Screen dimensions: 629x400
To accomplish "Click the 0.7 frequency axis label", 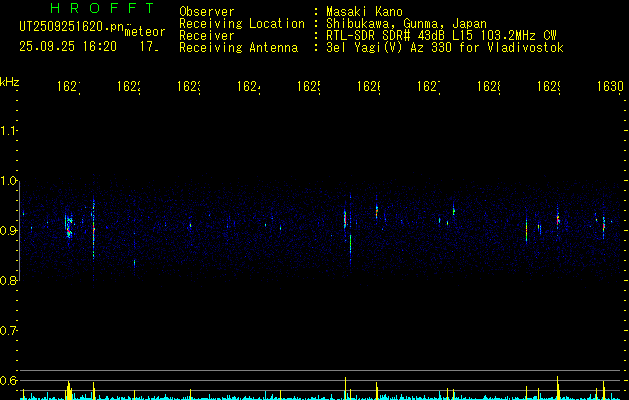I will tap(8, 331).
